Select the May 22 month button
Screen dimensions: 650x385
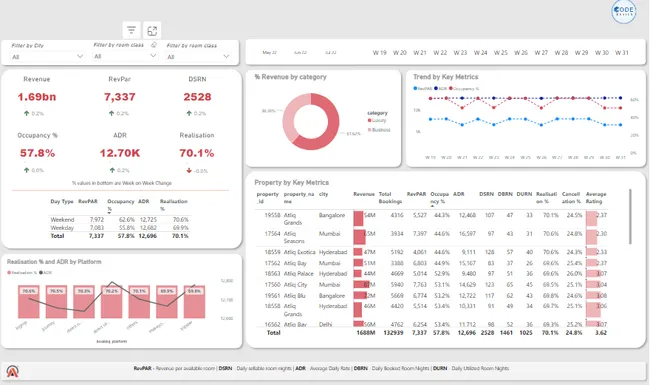[269, 53]
